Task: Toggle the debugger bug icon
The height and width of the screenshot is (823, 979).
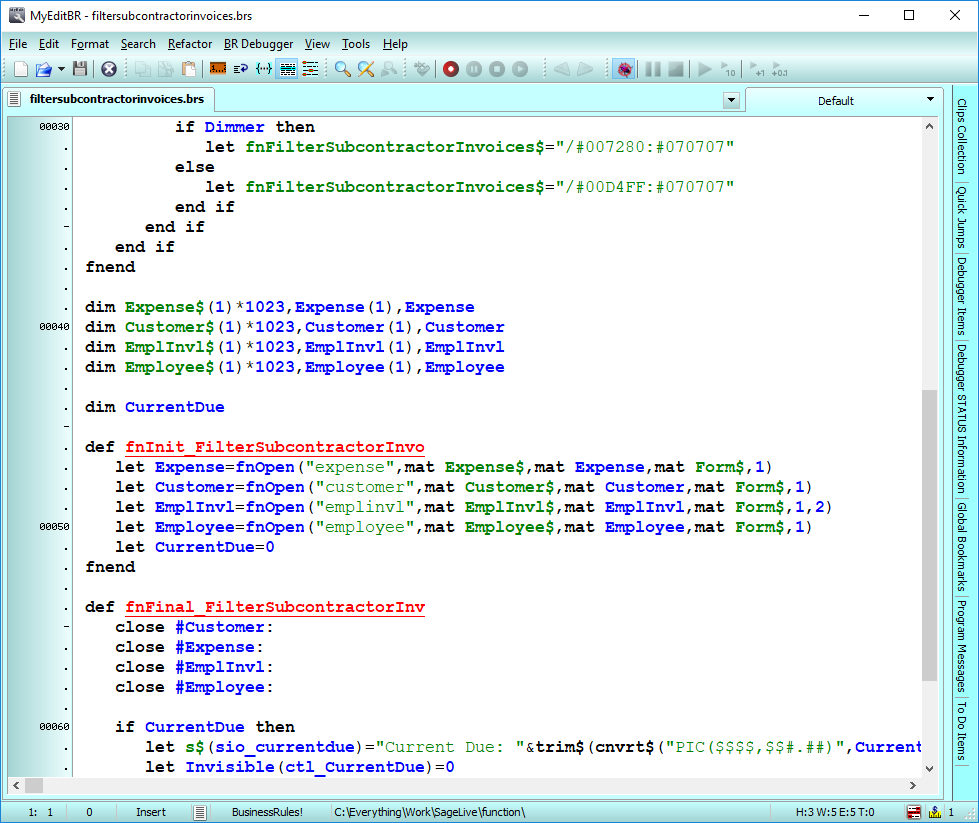Action: click(624, 69)
